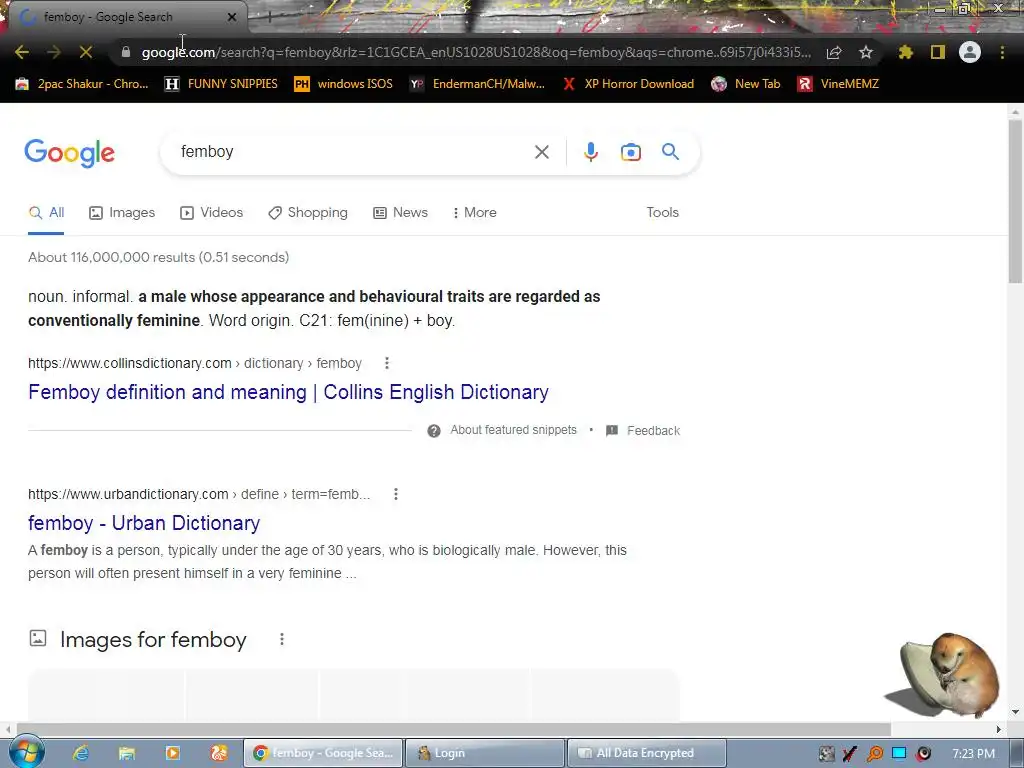This screenshot has width=1024, height=768.
Task: Close the femboy - Google Search tab
Action: 232,17
